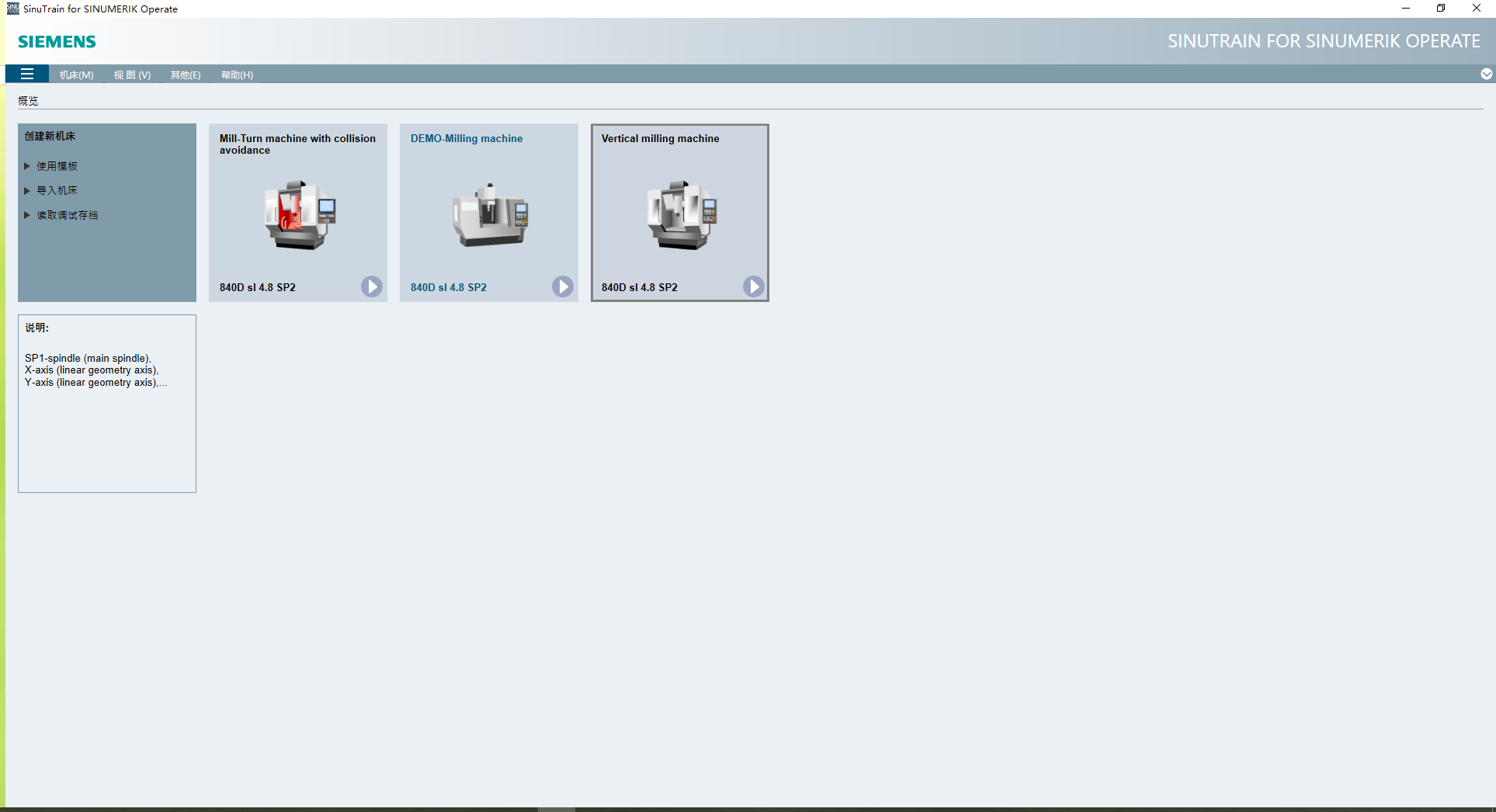Image resolution: width=1496 pixels, height=812 pixels.
Task: Click the 创建新机床 panel heading
Action: click(50, 136)
